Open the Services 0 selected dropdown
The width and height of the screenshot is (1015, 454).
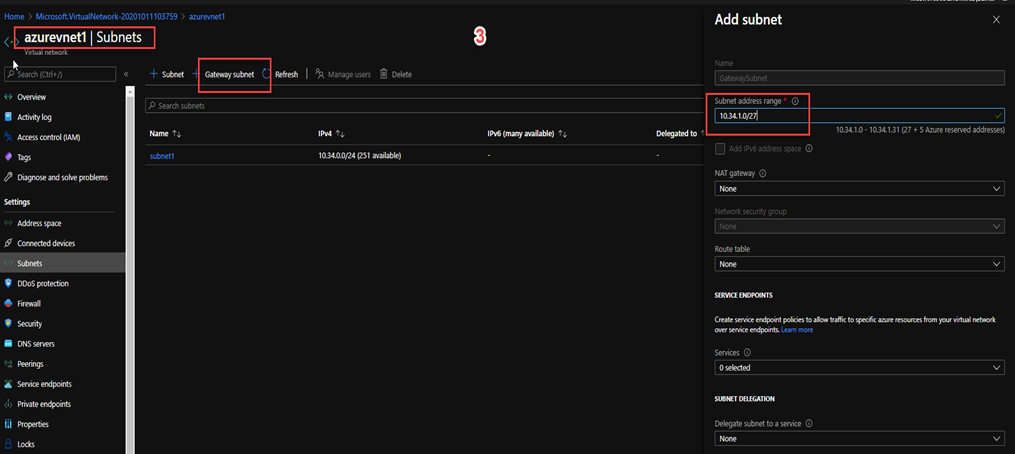coord(860,368)
